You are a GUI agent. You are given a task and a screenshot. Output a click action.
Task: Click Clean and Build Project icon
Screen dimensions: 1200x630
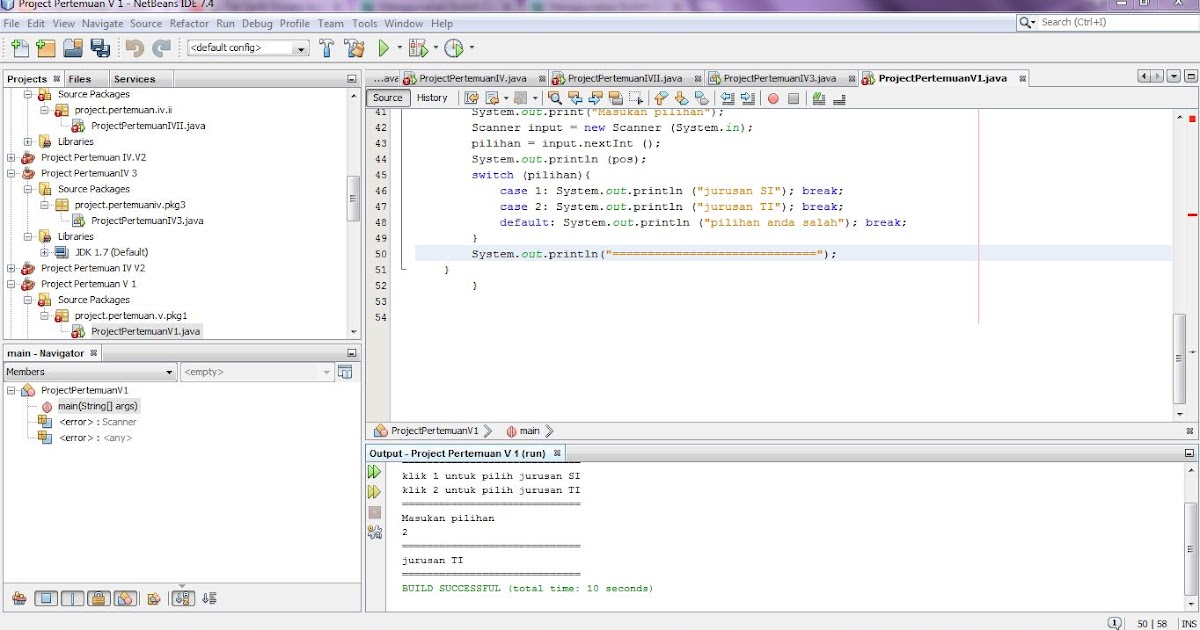click(x=354, y=48)
